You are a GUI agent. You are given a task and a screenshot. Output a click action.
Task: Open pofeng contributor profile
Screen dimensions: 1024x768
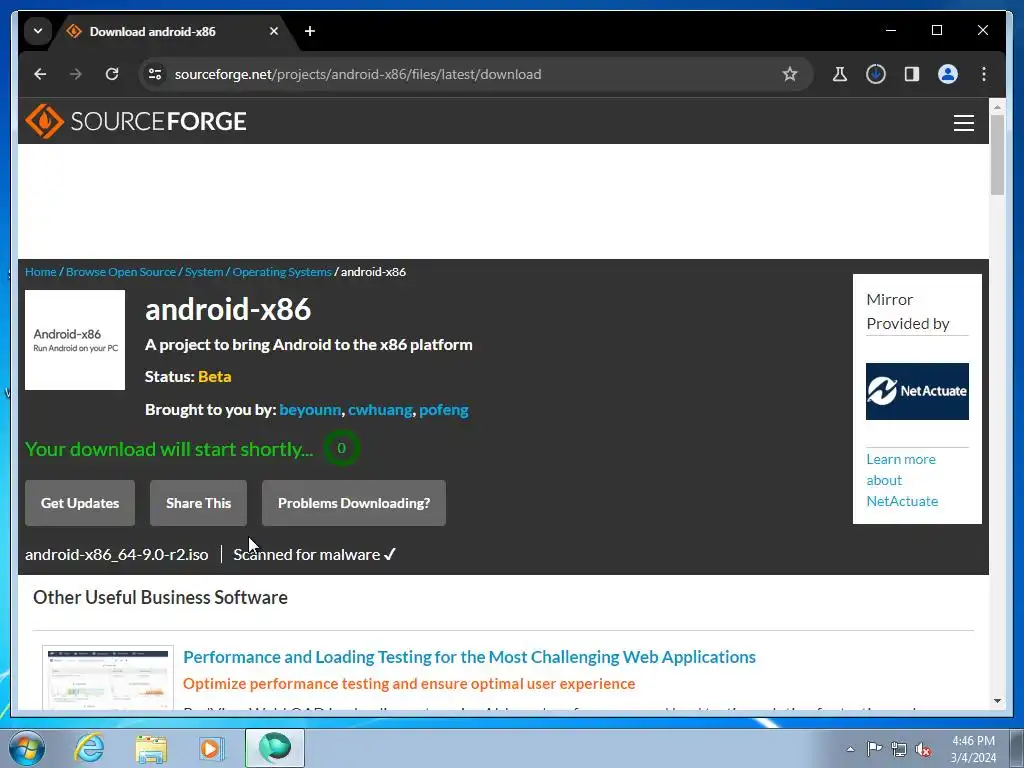click(x=444, y=410)
